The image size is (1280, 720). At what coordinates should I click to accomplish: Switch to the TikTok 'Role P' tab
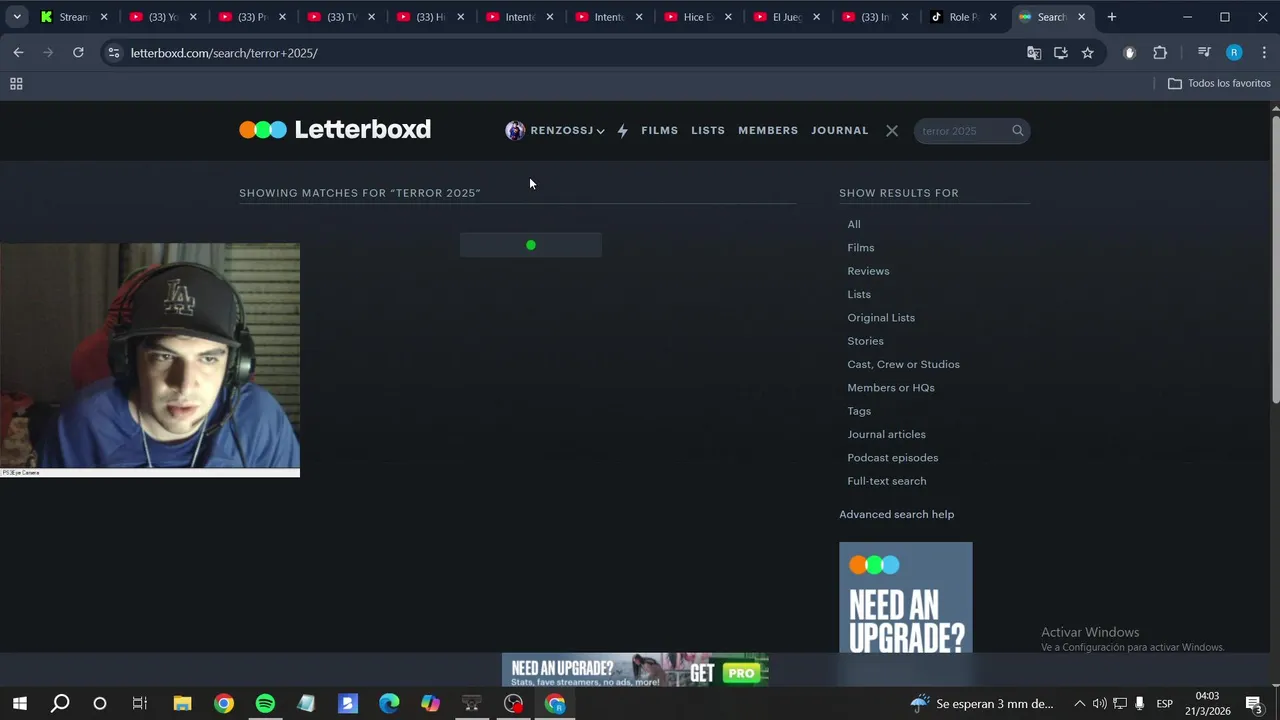[963, 17]
